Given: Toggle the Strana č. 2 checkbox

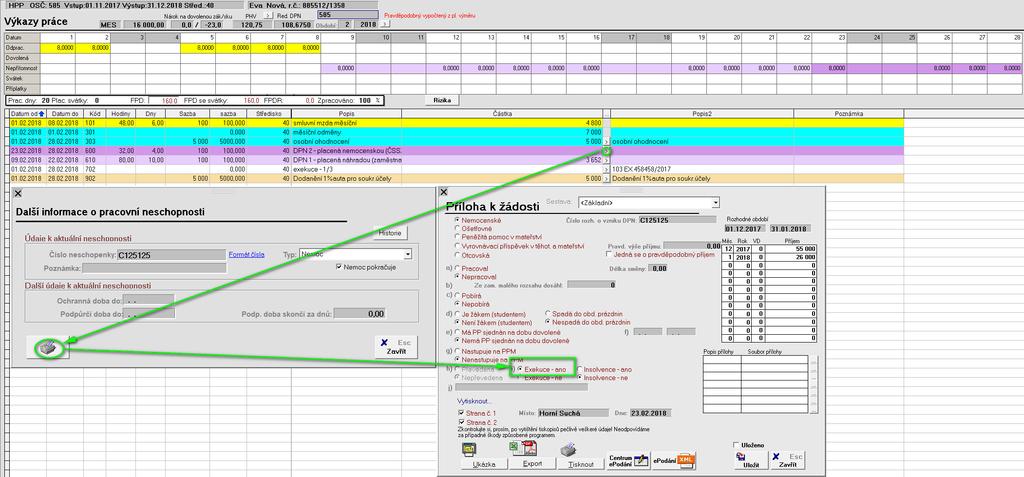Looking at the screenshot, I should (x=462, y=423).
